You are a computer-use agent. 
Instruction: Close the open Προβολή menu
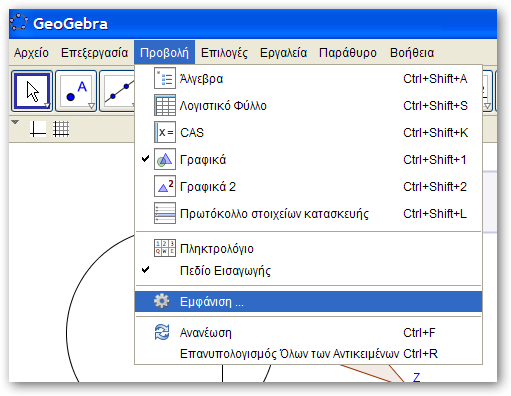tap(164, 53)
